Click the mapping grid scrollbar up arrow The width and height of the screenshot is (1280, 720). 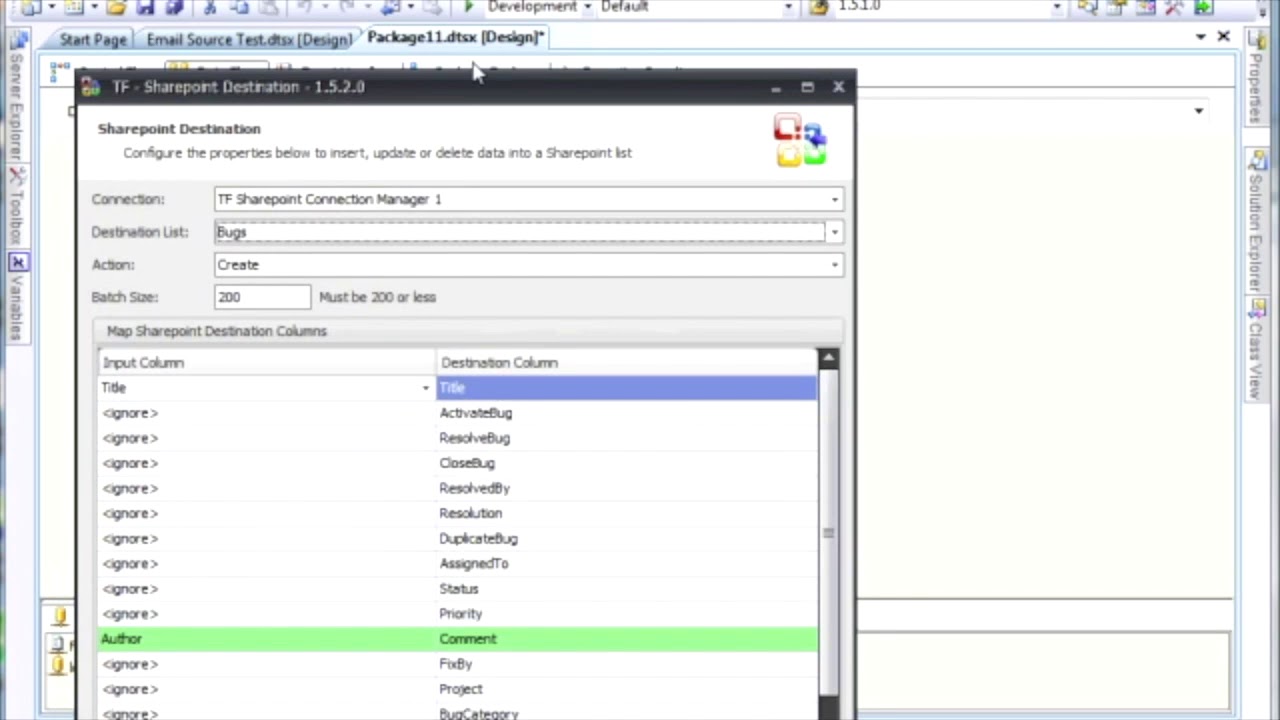pos(828,359)
